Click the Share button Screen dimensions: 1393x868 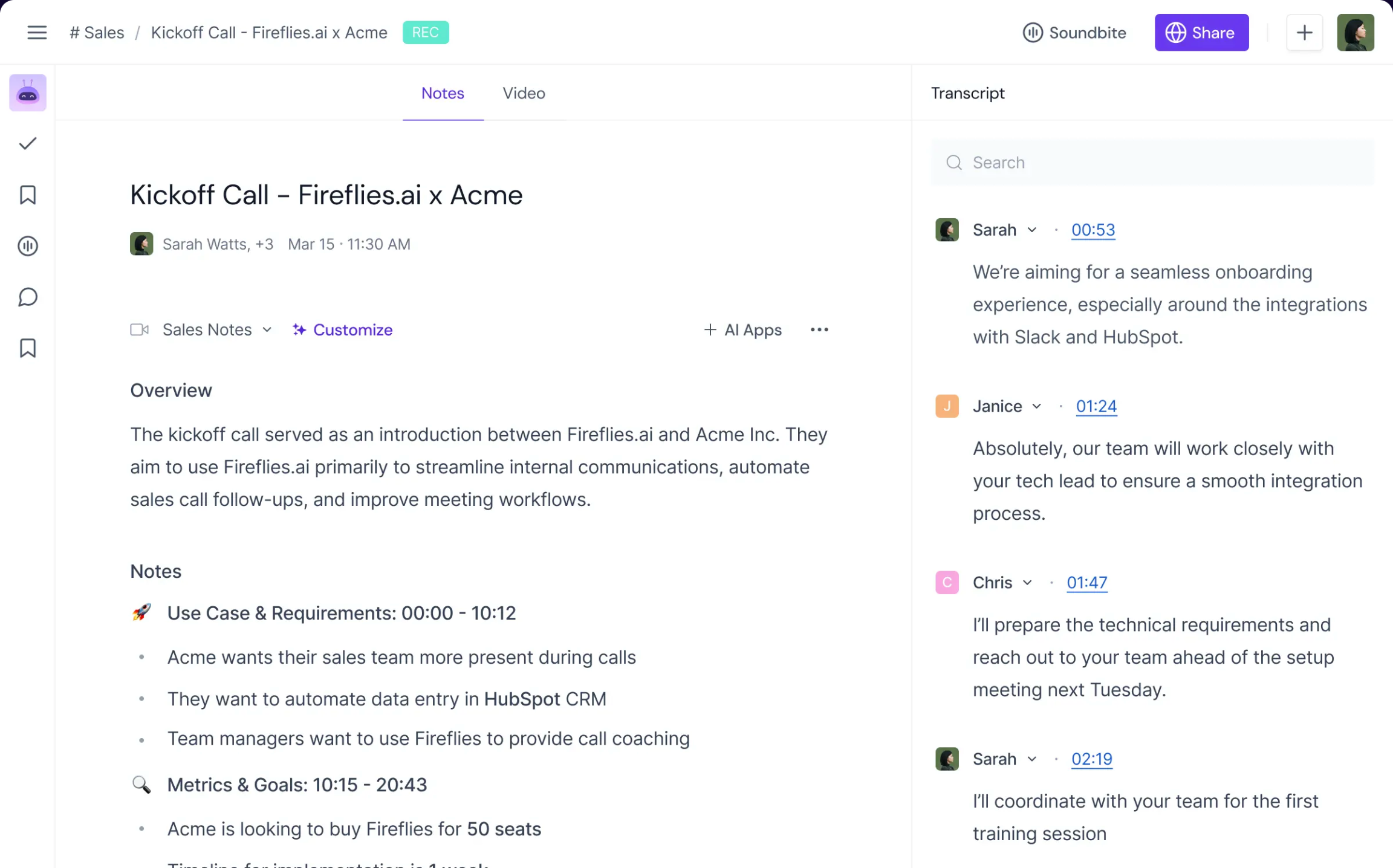tap(1201, 33)
